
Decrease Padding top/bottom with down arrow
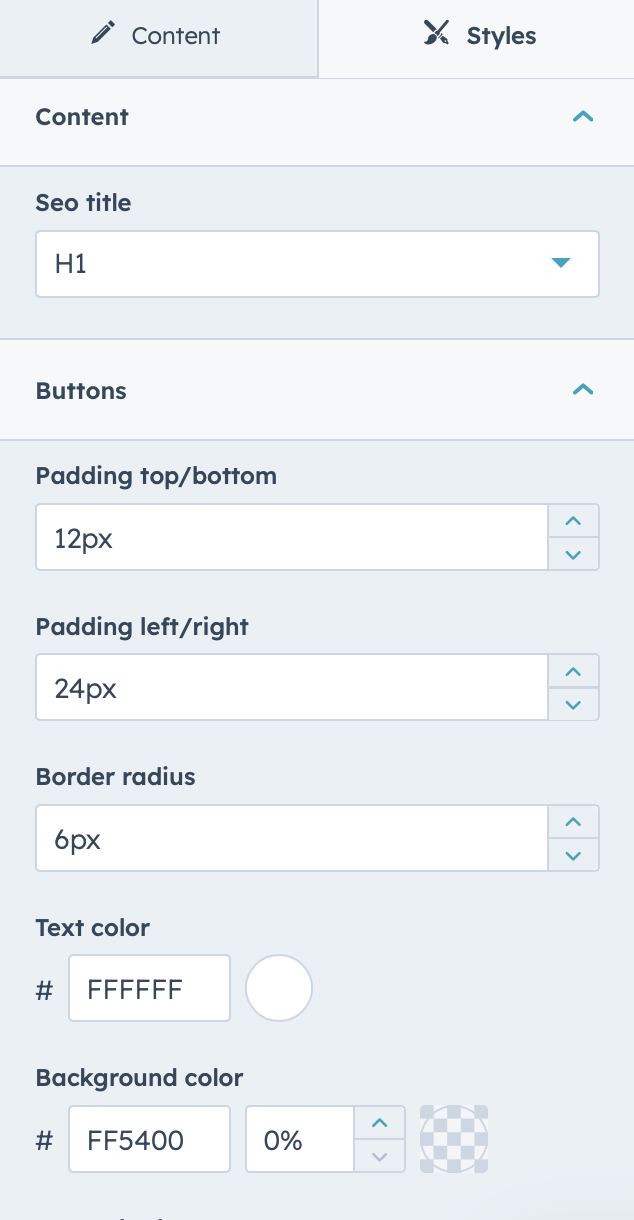click(573, 554)
